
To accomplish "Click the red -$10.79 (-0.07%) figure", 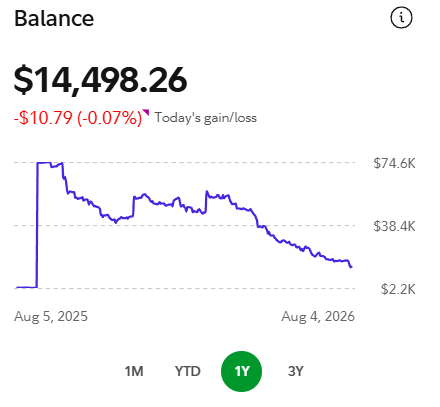I will [78, 118].
